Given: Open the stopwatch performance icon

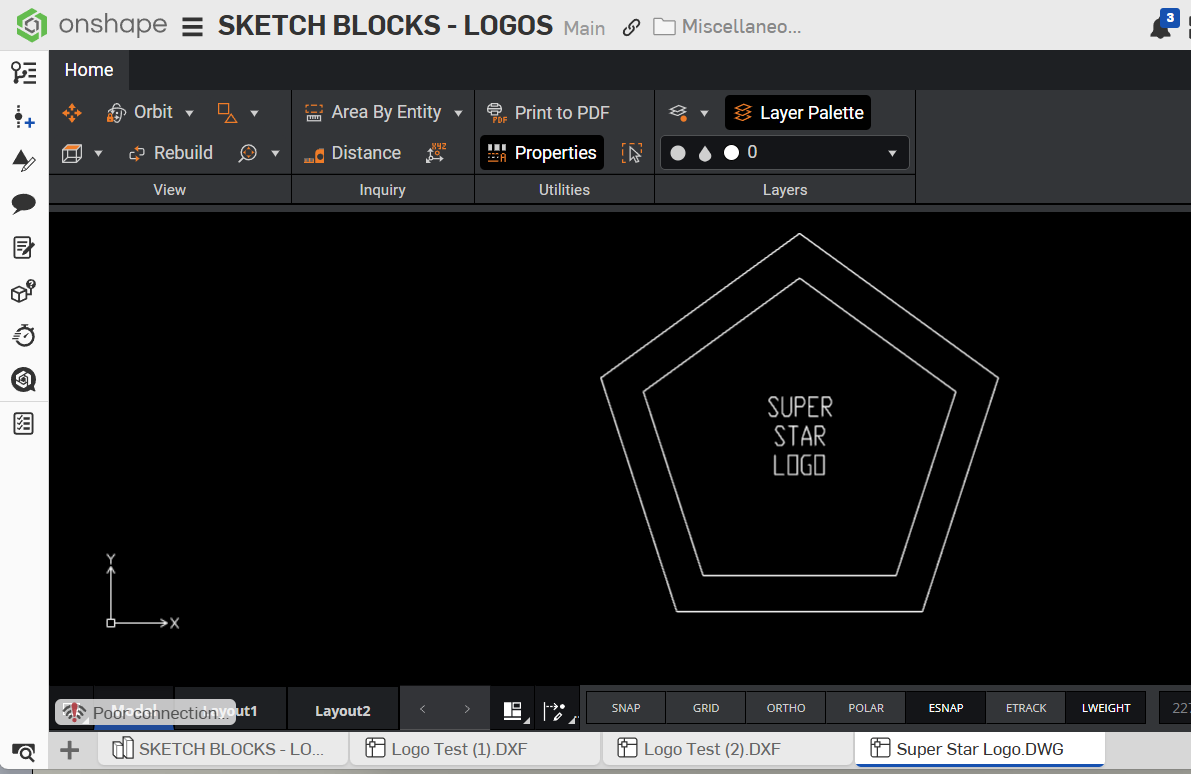Looking at the screenshot, I should click(x=24, y=335).
